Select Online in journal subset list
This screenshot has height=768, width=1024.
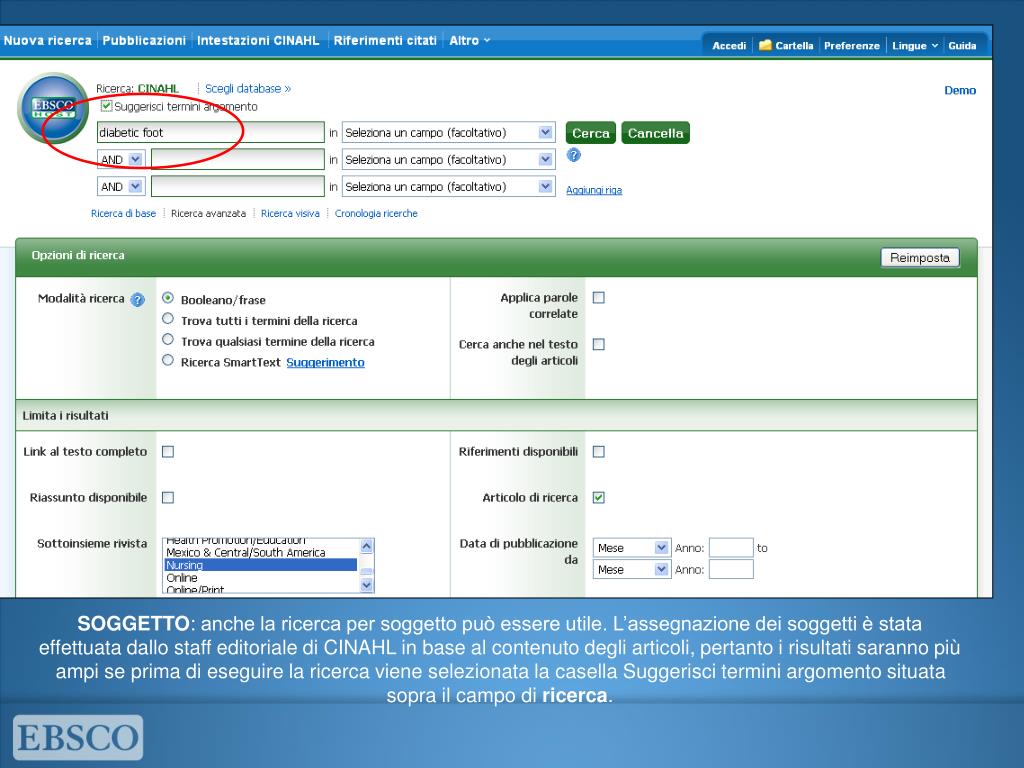pos(261,578)
